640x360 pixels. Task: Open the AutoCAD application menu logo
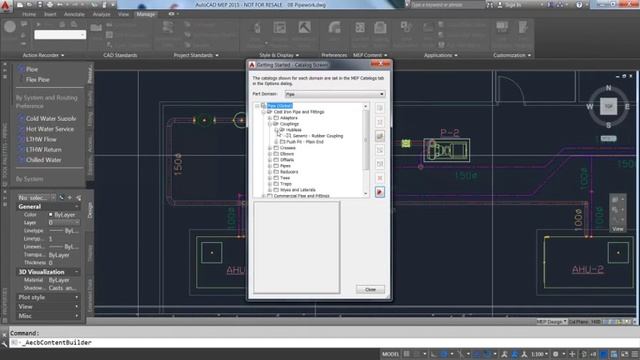pyautogui.click(x=6, y=6)
